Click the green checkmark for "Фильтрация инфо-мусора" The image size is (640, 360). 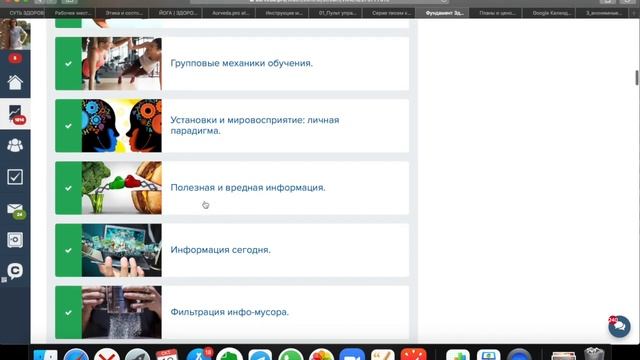69,312
